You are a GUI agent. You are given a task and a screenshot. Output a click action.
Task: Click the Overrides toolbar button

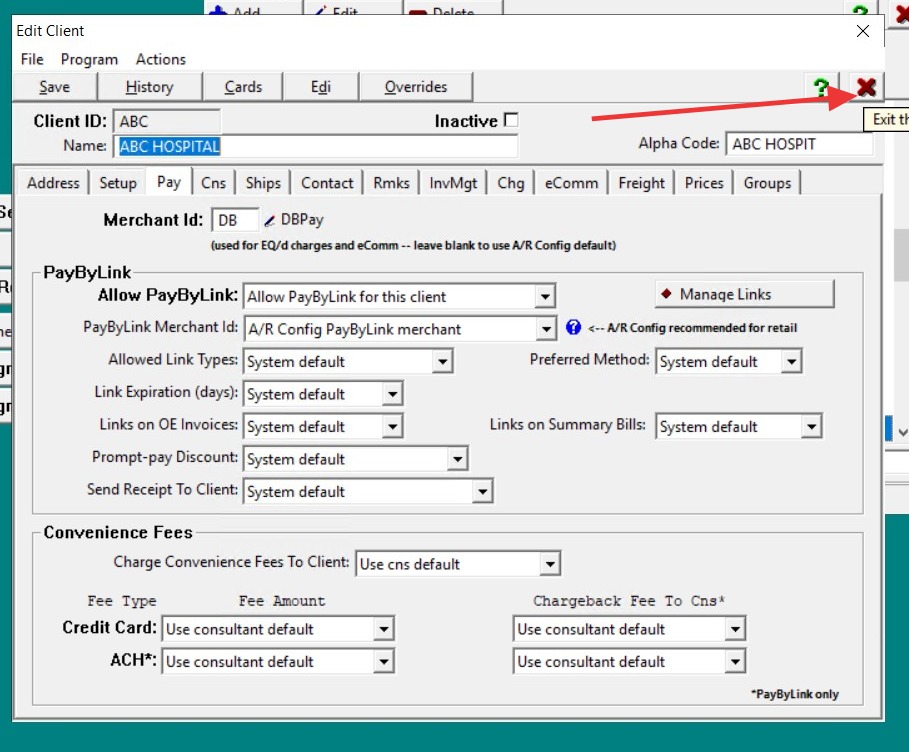coord(416,87)
